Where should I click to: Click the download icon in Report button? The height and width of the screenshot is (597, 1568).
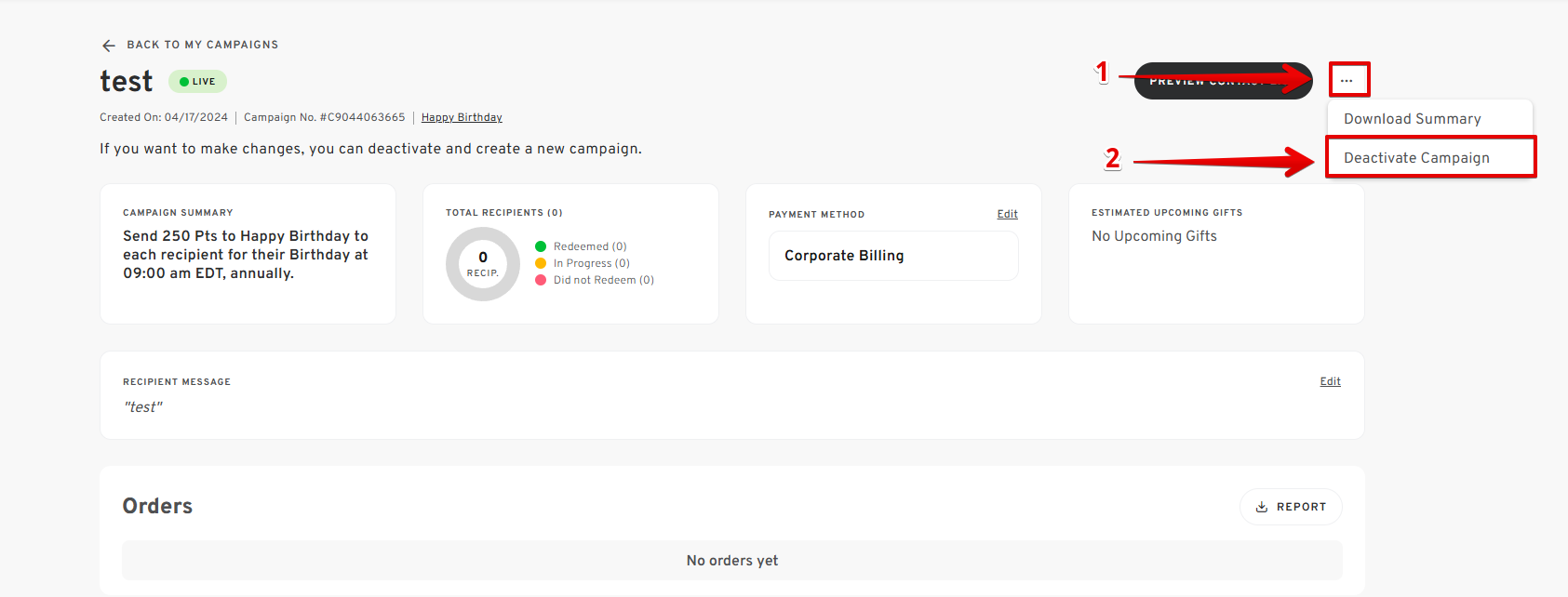1262,507
